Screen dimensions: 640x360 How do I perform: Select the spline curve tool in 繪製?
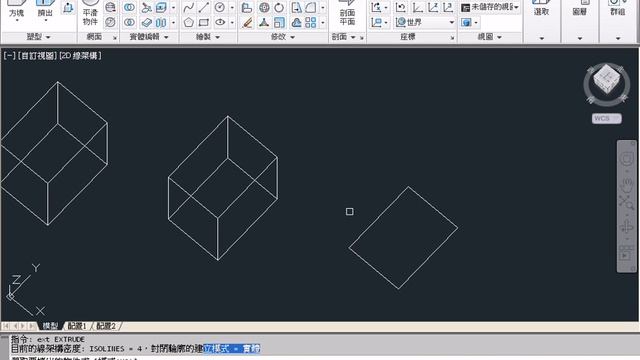point(188,7)
